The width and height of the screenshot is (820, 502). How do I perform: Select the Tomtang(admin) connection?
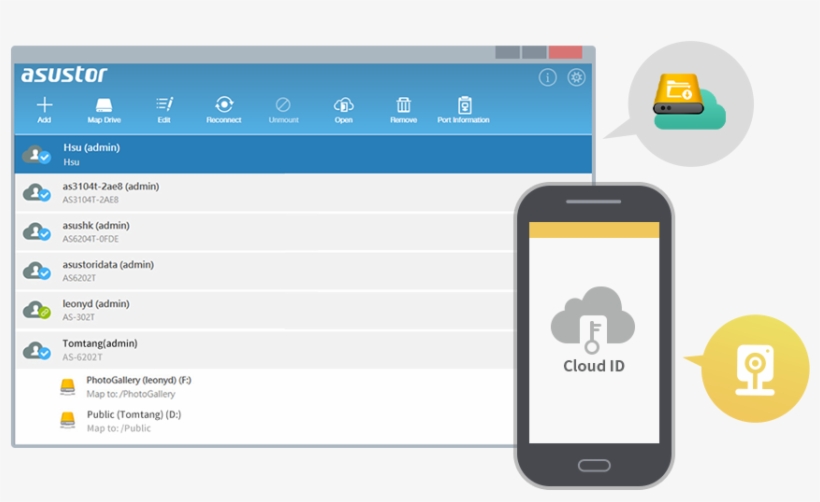264,350
